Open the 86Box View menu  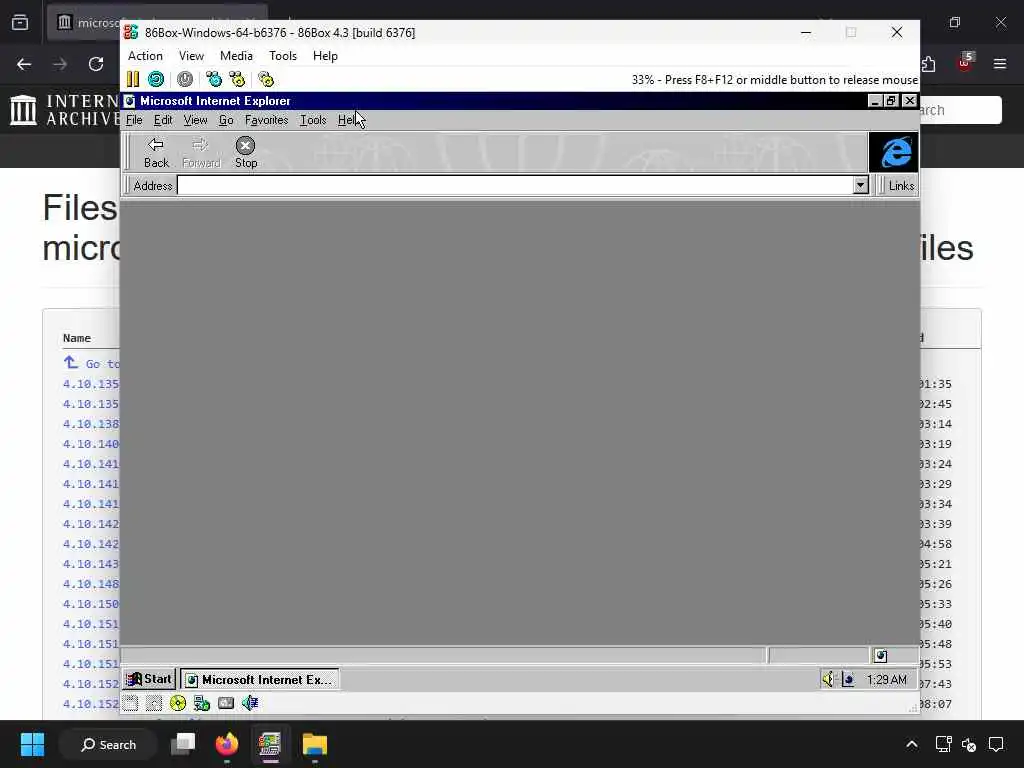191,56
